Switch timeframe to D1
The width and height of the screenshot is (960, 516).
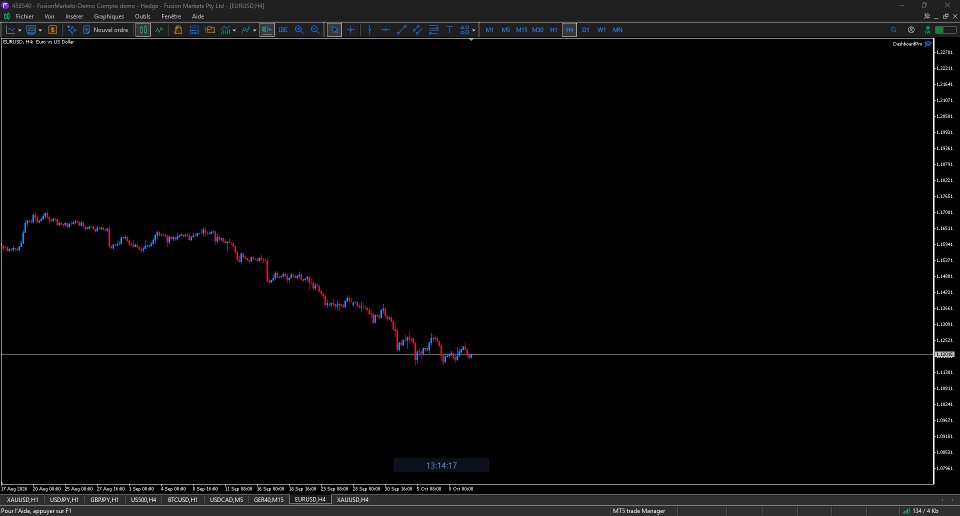pyautogui.click(x=585, y=29)
